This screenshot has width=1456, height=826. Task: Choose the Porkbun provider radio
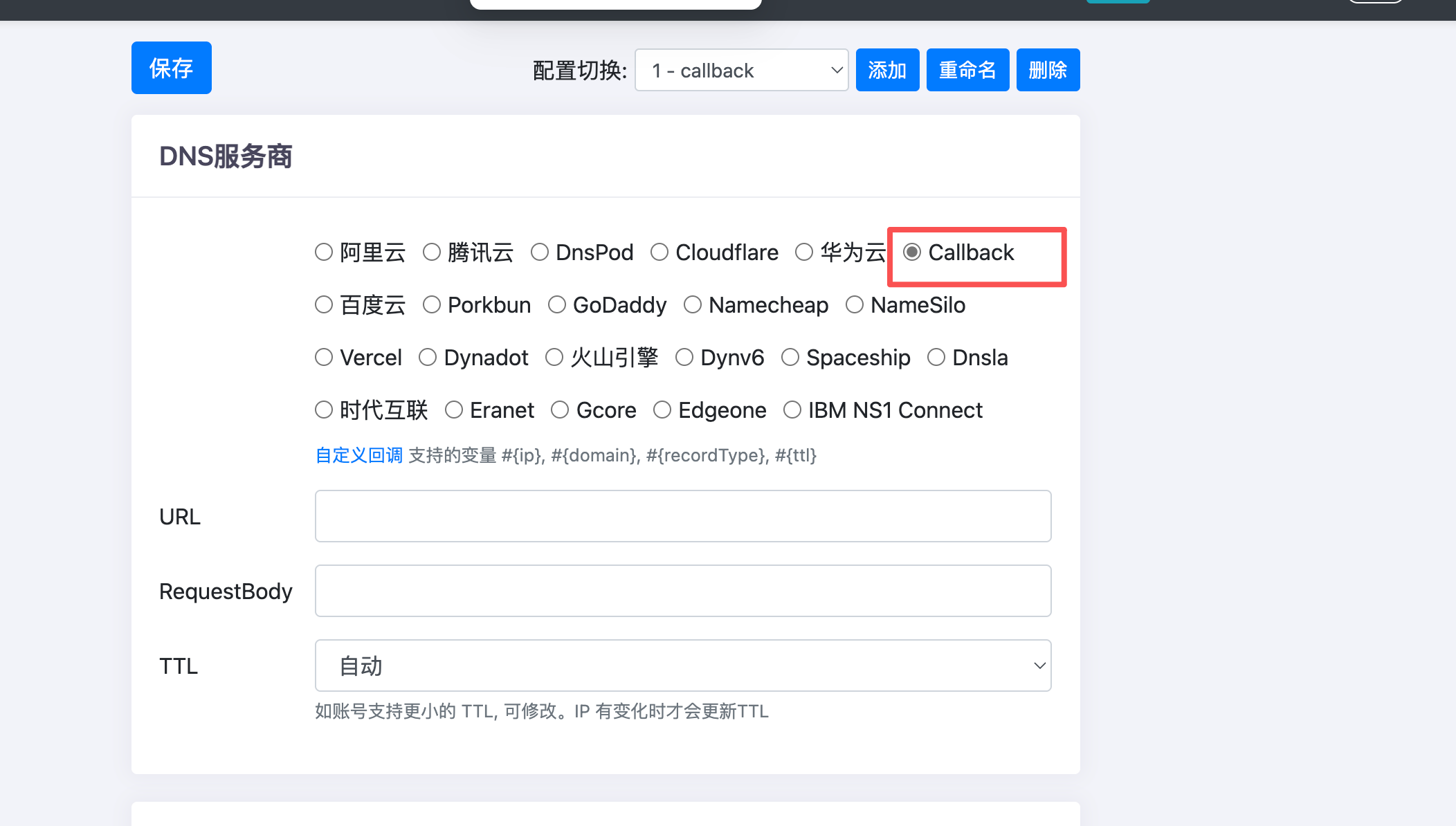pos(432,304)
